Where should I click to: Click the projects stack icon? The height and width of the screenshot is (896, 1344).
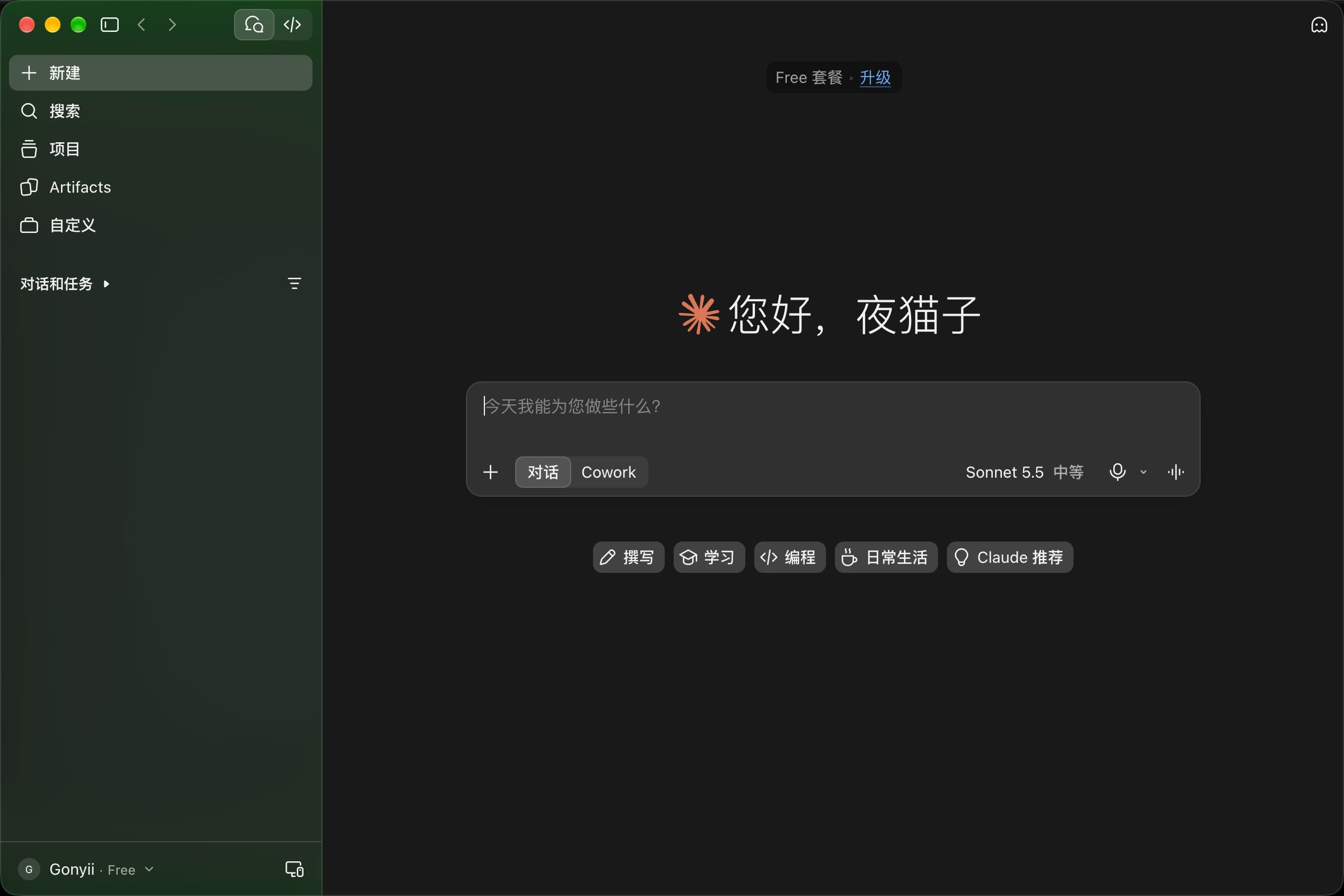point(29,148)
